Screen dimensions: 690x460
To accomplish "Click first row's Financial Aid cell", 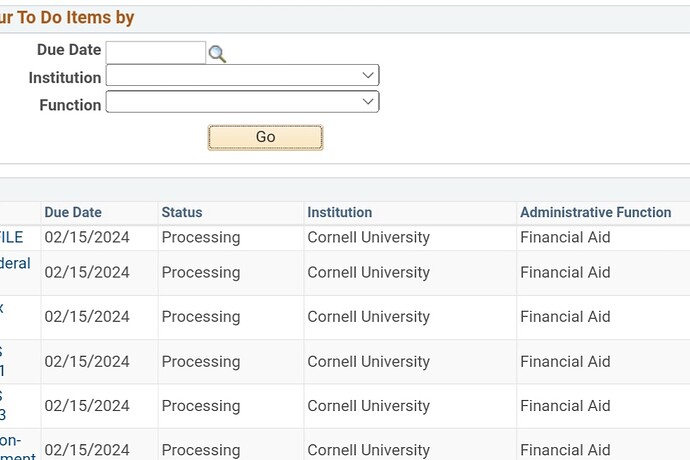I will (565, 237).
